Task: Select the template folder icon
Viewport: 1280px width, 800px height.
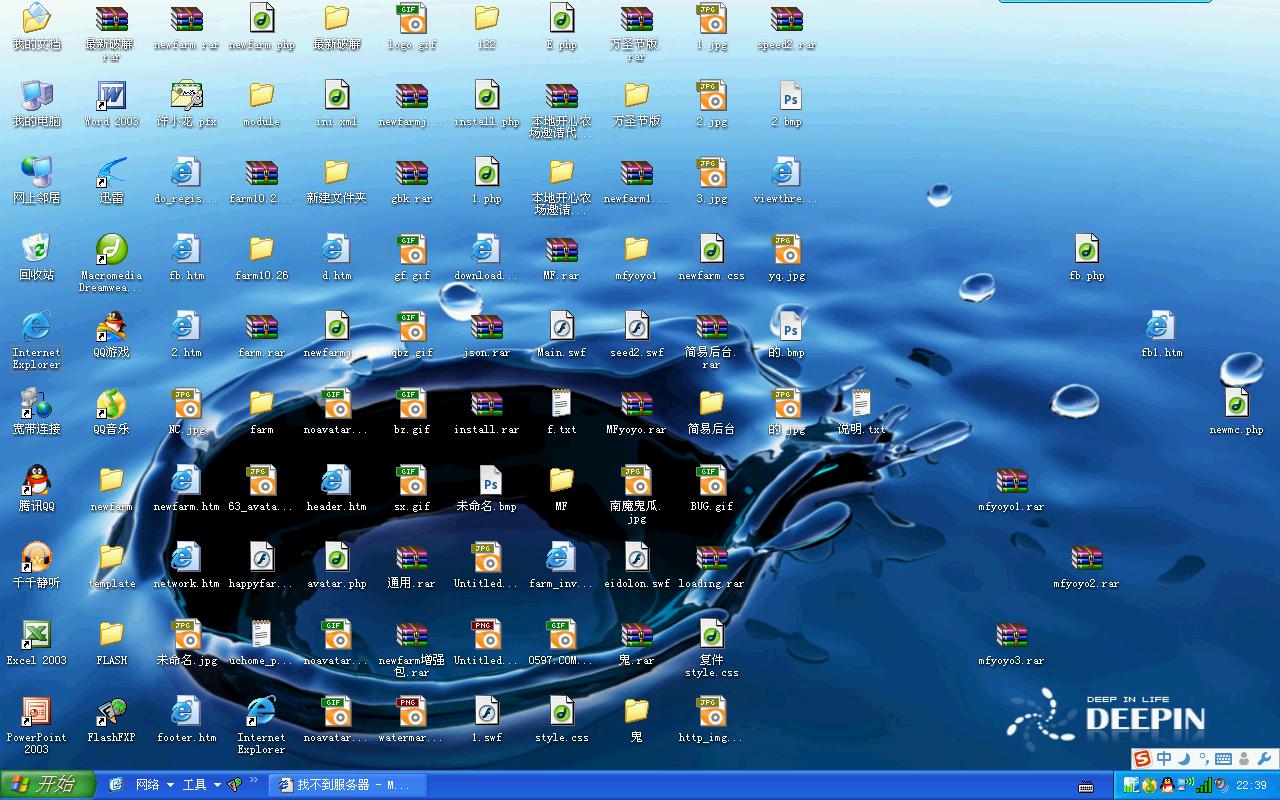Action: [111, 565]
